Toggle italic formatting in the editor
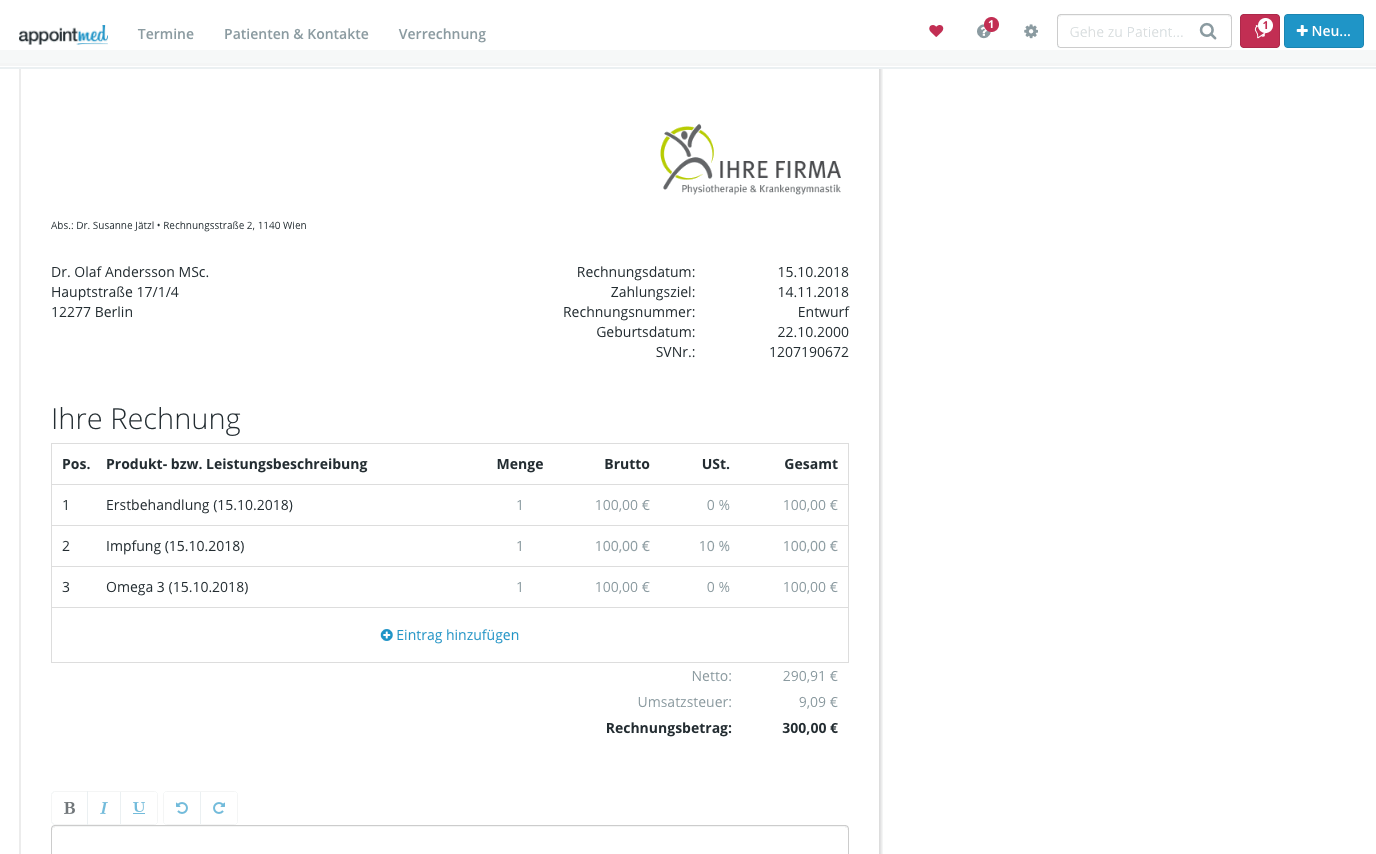 pos(104,808)
